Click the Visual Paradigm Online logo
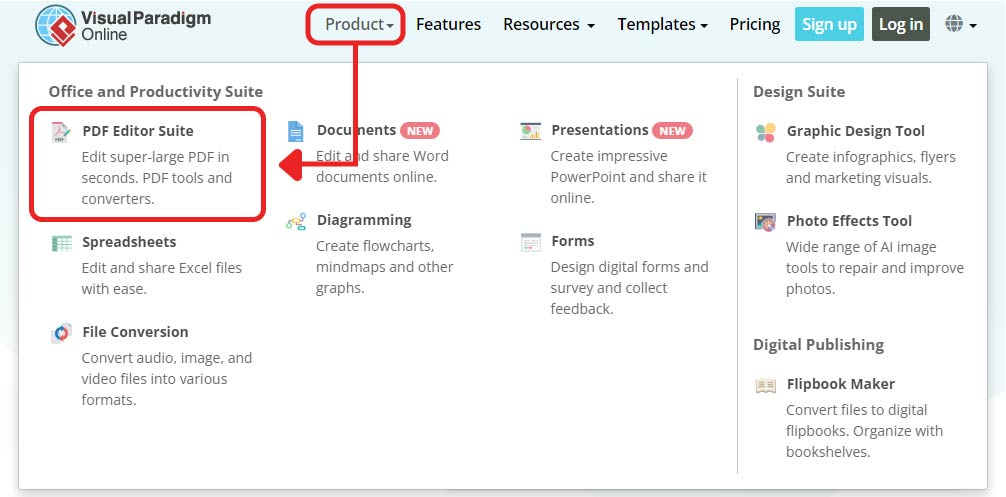The width and height of the screenshot is (1006, 497). (x=122, y=26)
